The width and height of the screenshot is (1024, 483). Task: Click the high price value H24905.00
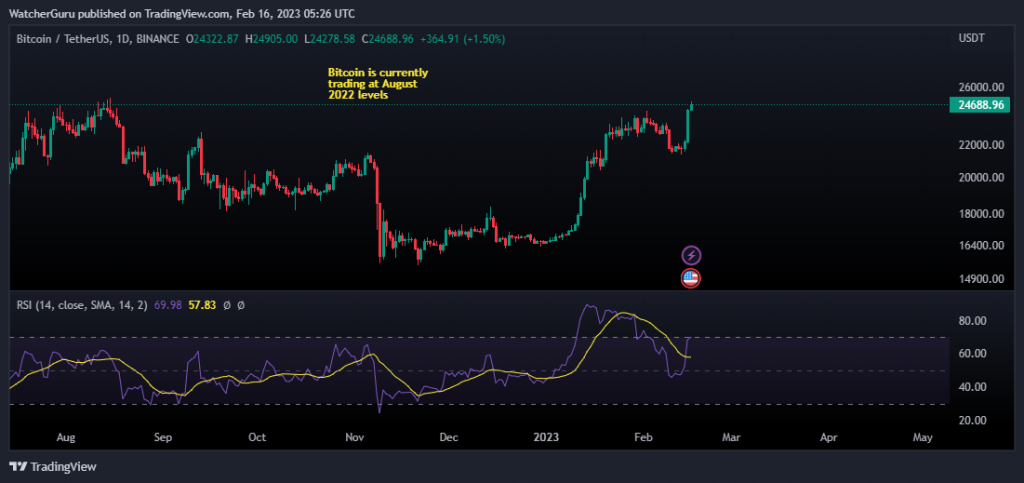(x=272, y=39)
